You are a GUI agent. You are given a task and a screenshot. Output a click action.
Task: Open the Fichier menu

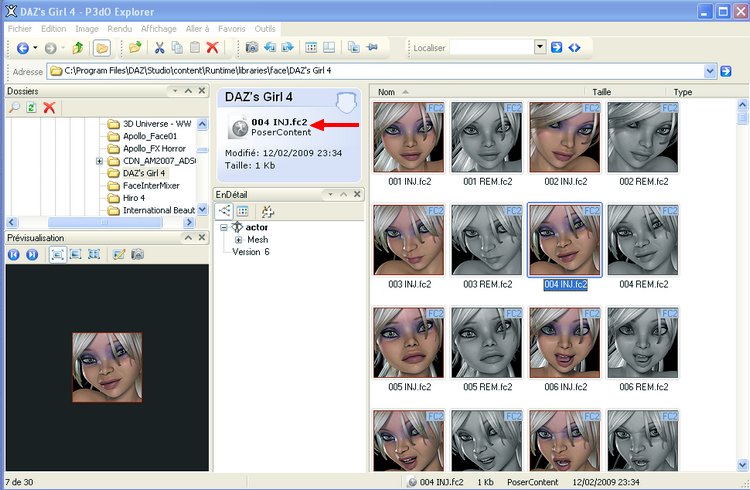20,29
